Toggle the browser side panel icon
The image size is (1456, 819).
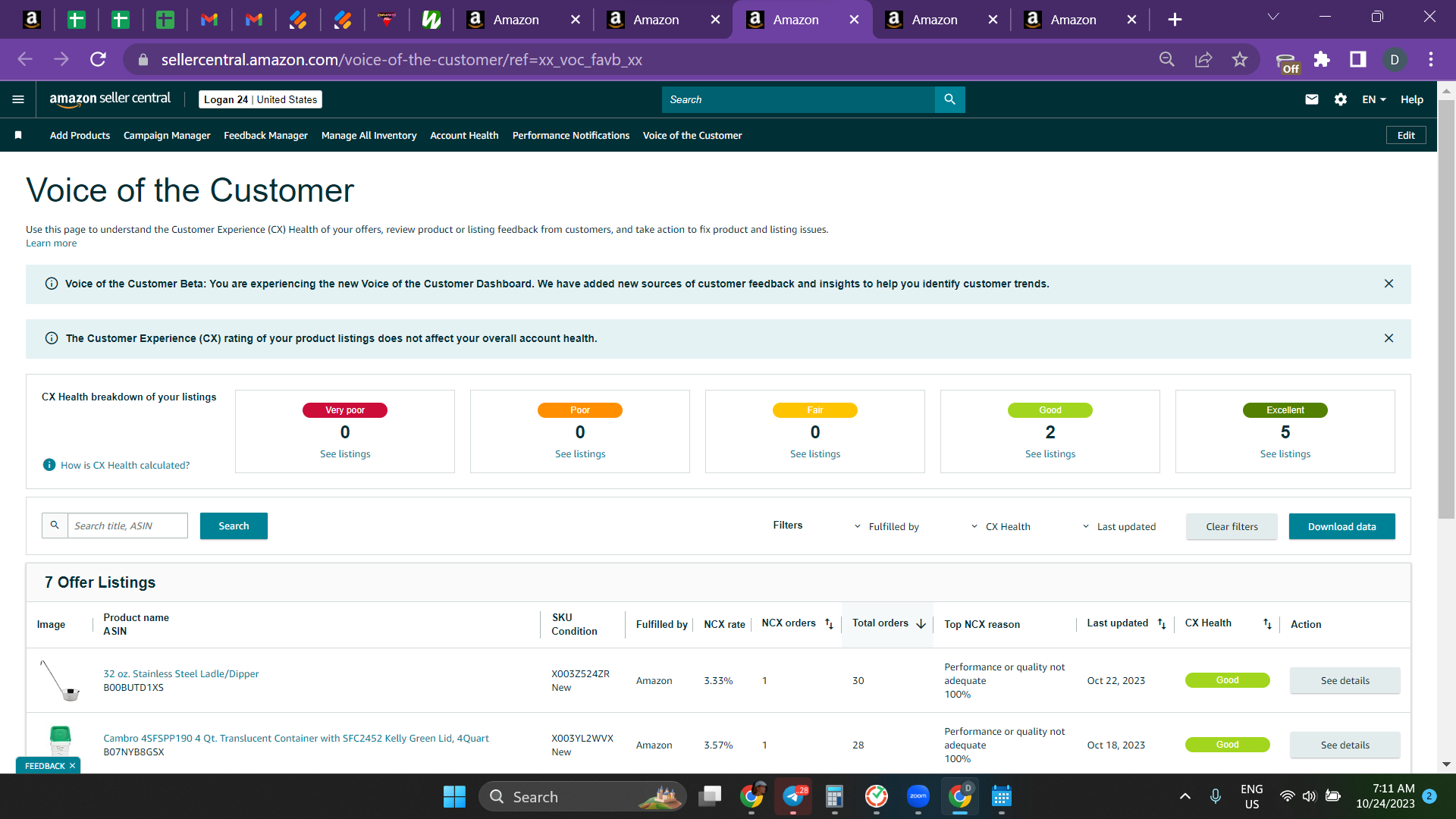1357,59
